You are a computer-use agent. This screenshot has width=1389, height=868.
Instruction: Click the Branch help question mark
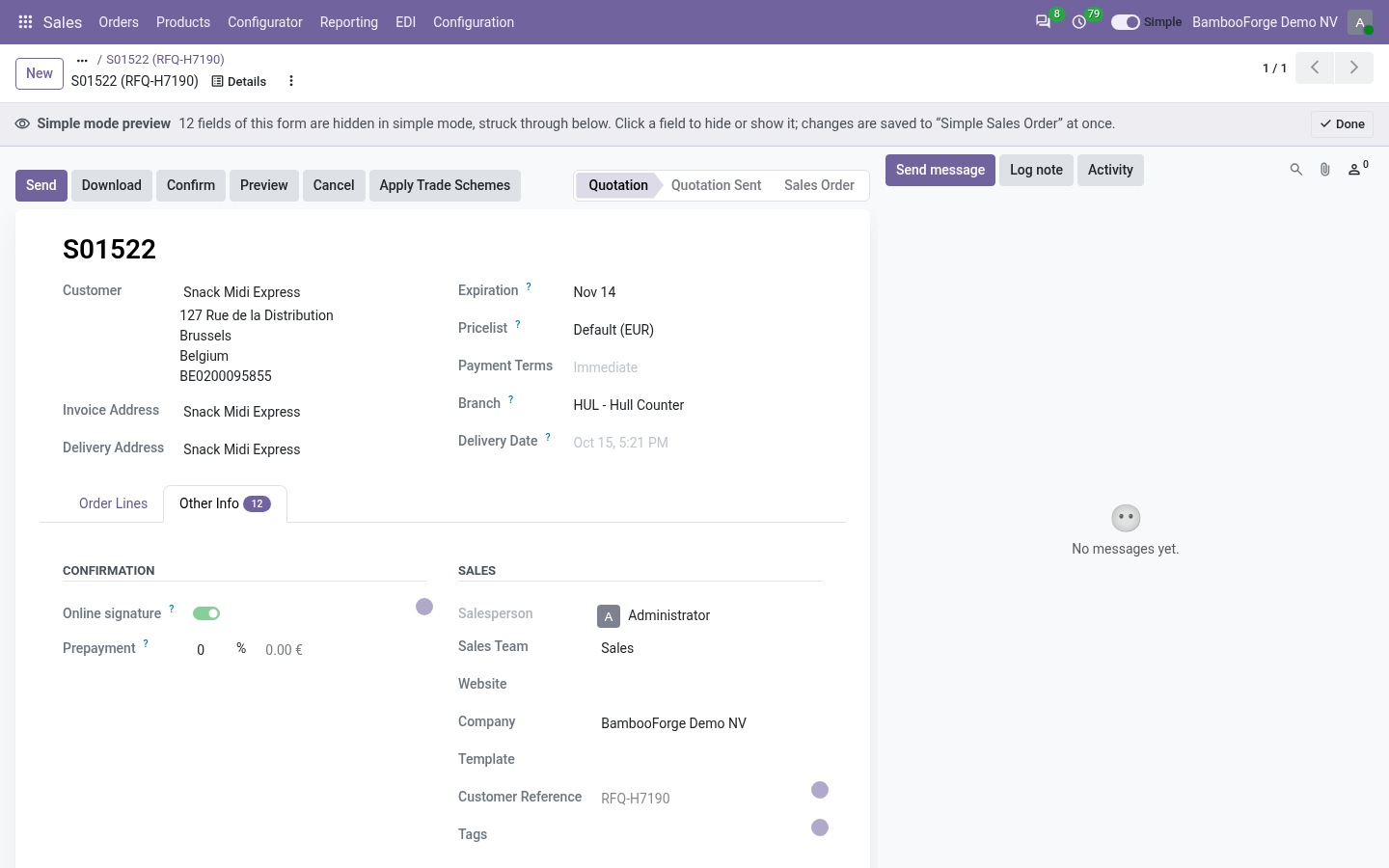[x=511, y=399]
